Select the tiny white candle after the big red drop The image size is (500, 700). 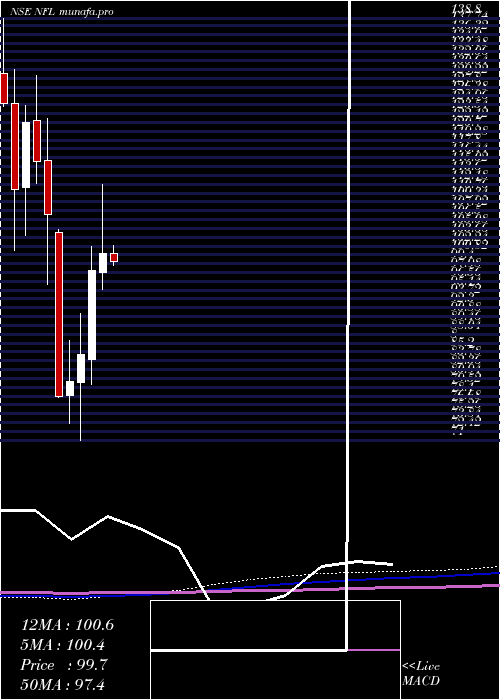70,388
